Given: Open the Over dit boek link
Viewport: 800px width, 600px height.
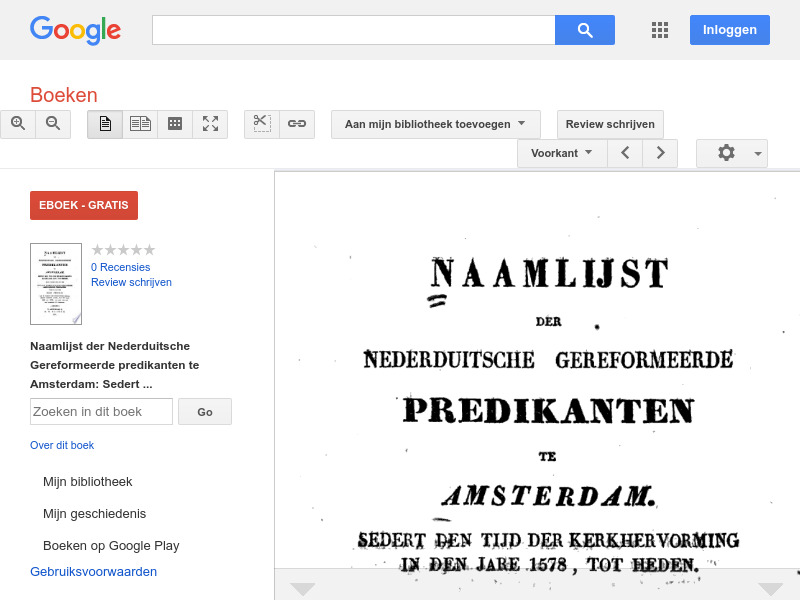Looking at the screenshot, I should pyautogui.click(x=62, y=445).
